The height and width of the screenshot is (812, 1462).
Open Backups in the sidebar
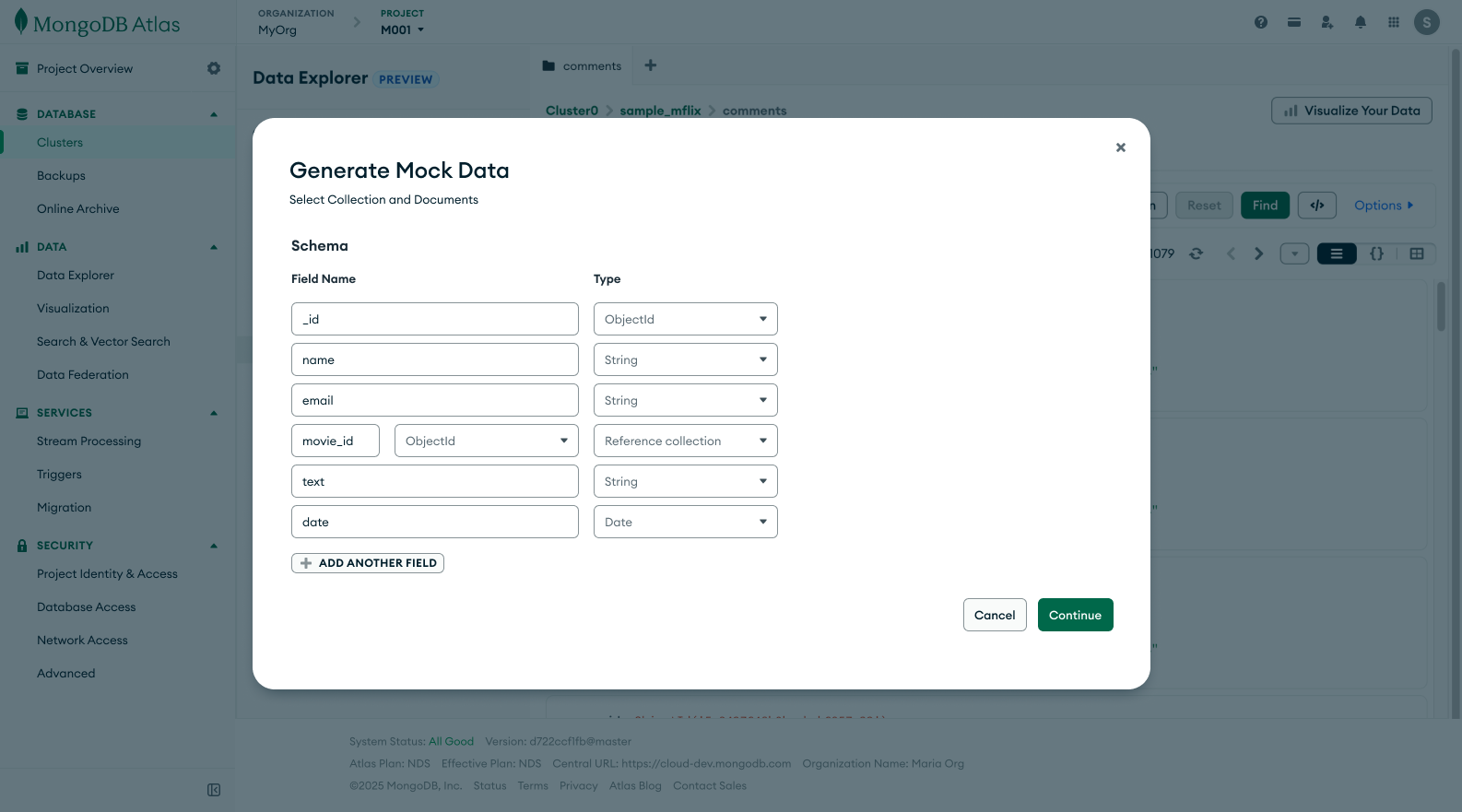point(61,176)
